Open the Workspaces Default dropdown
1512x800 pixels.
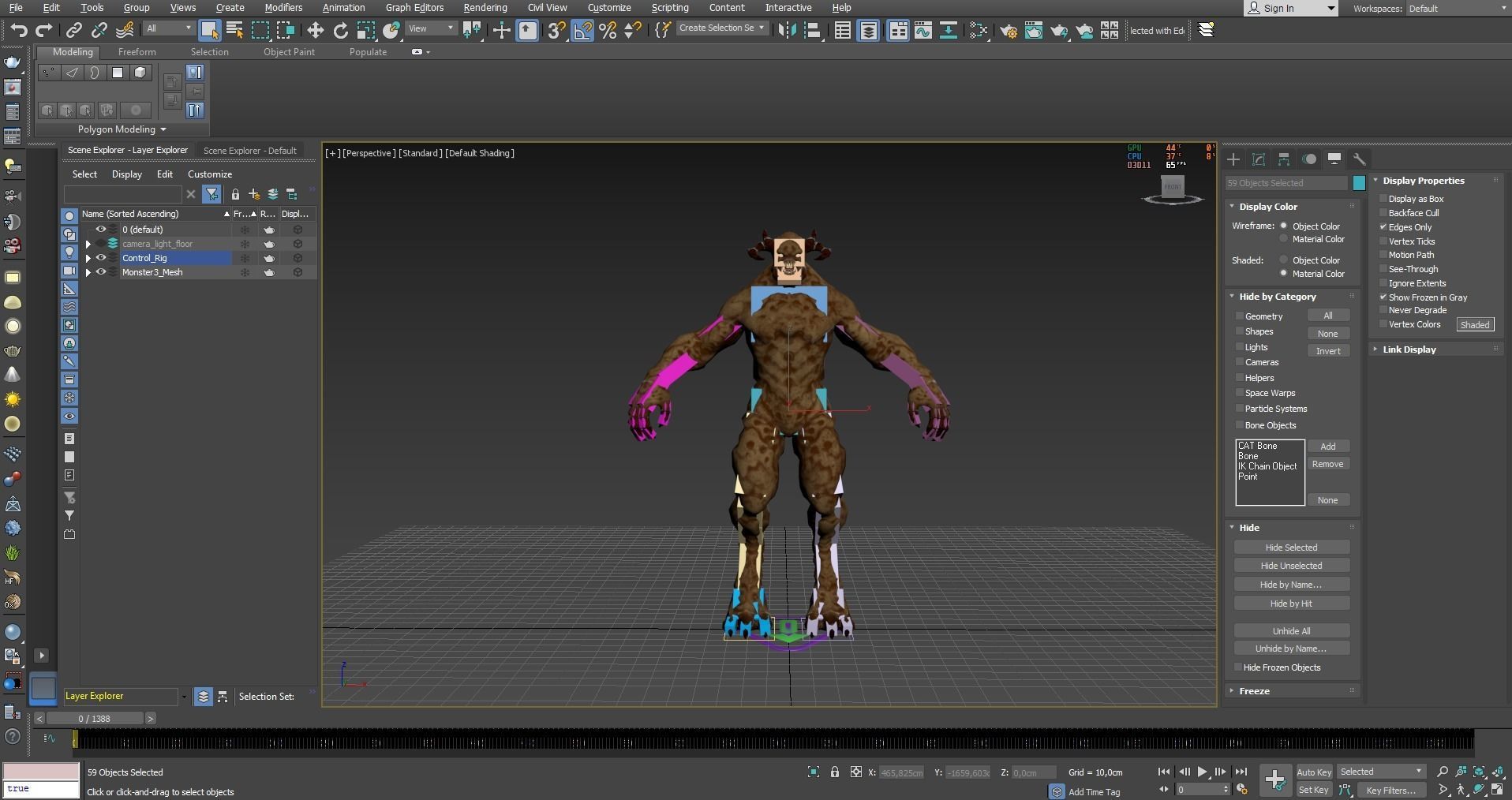[1457, 9]
